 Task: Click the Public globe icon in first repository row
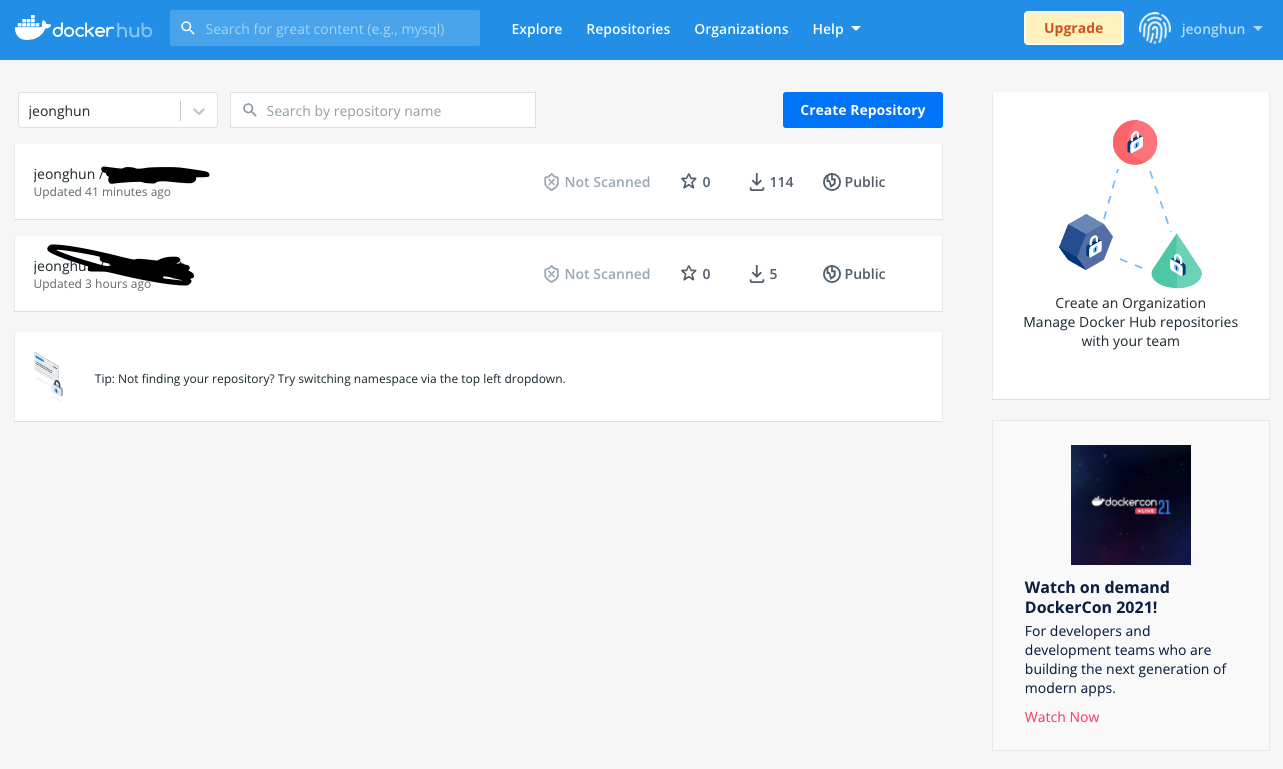coord(831,182)
